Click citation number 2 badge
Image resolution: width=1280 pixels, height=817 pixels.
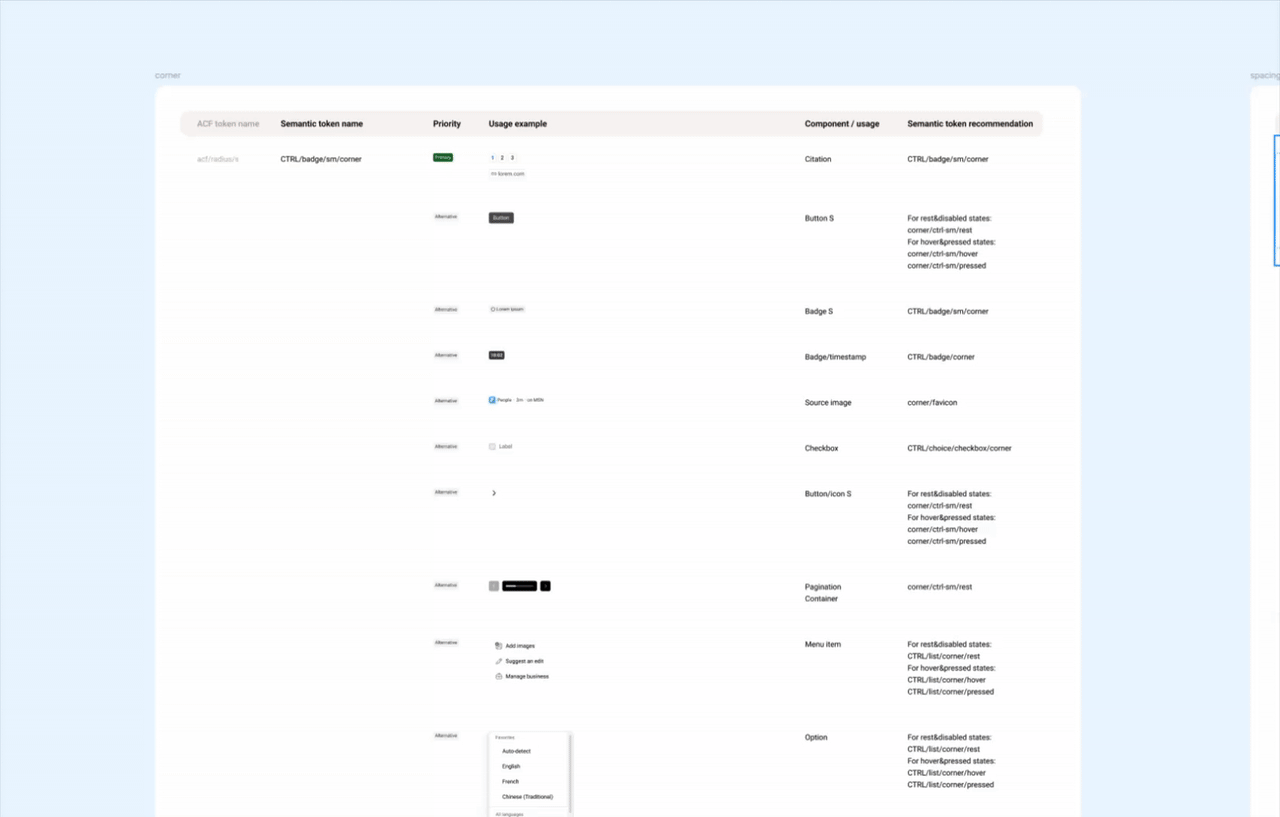coord(503,158)
